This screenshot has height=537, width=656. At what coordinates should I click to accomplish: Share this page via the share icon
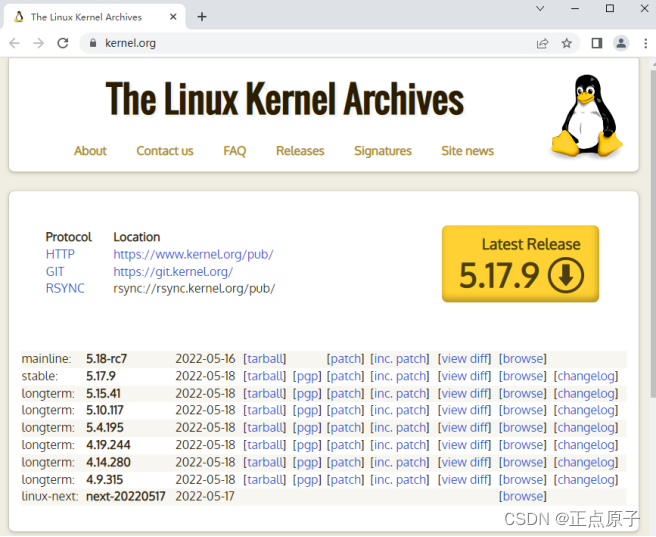542,43
